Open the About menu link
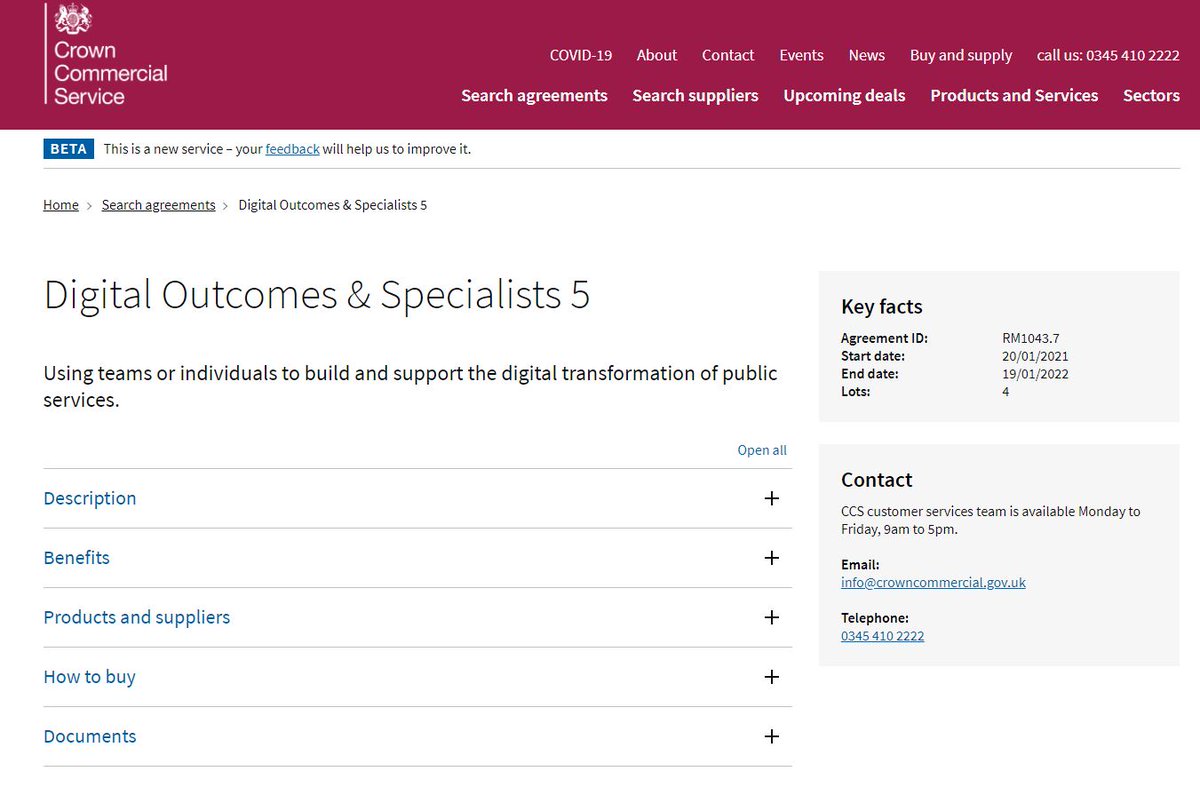The image size is (1200, 803). click(657, 55)
